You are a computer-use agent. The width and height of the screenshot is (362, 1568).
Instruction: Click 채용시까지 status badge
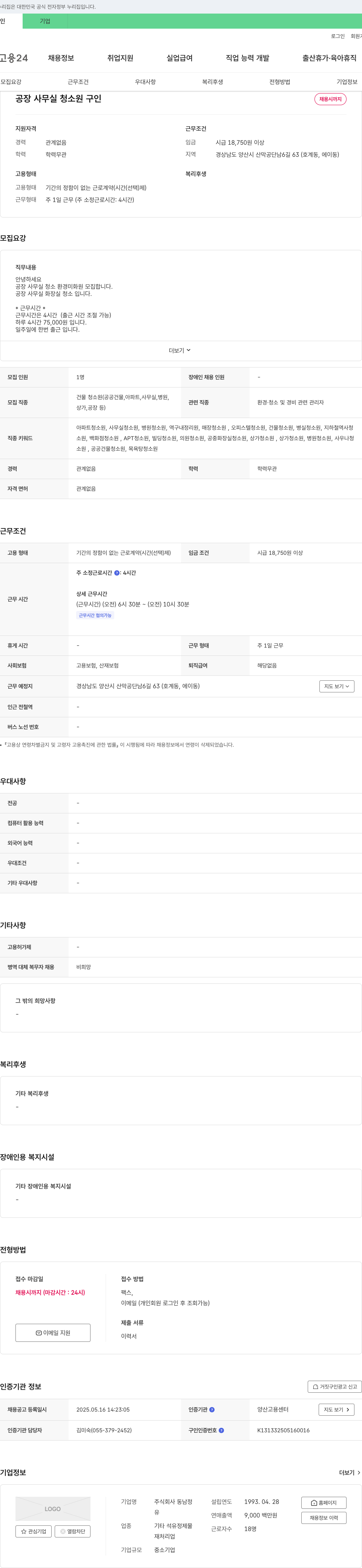coord(330,99)
